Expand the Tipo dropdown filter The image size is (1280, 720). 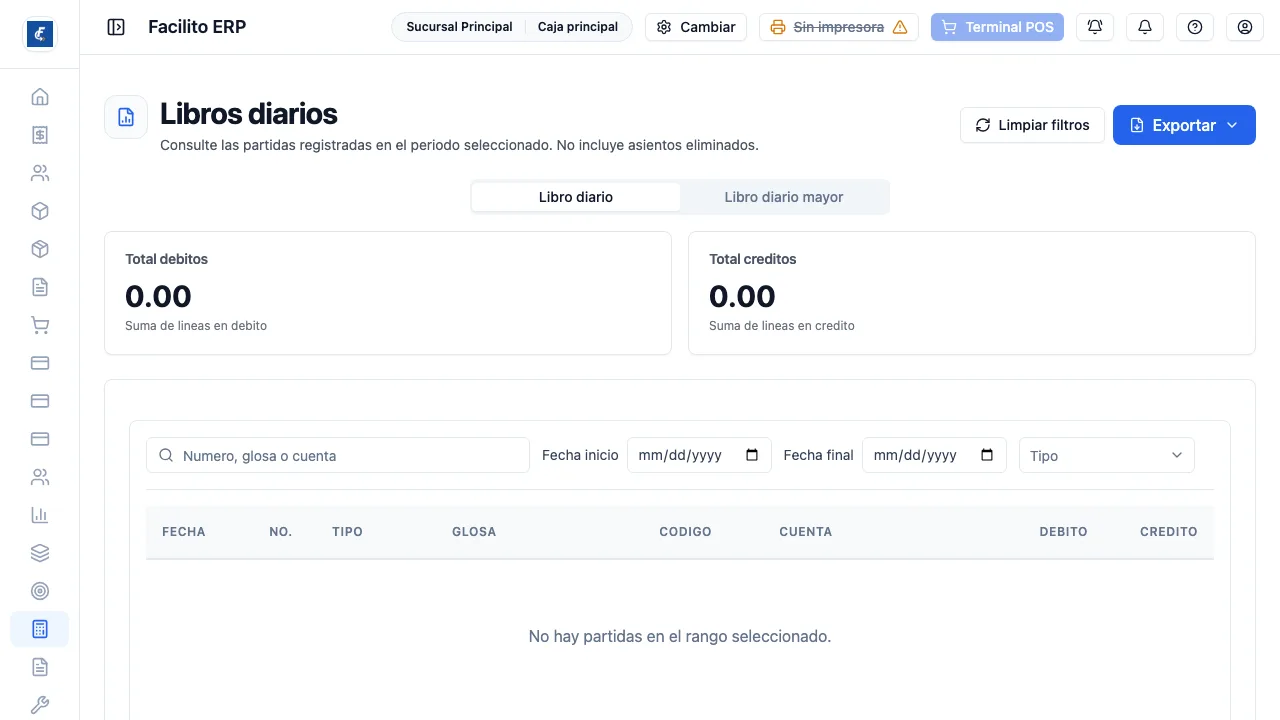(x=1107, y=455)
